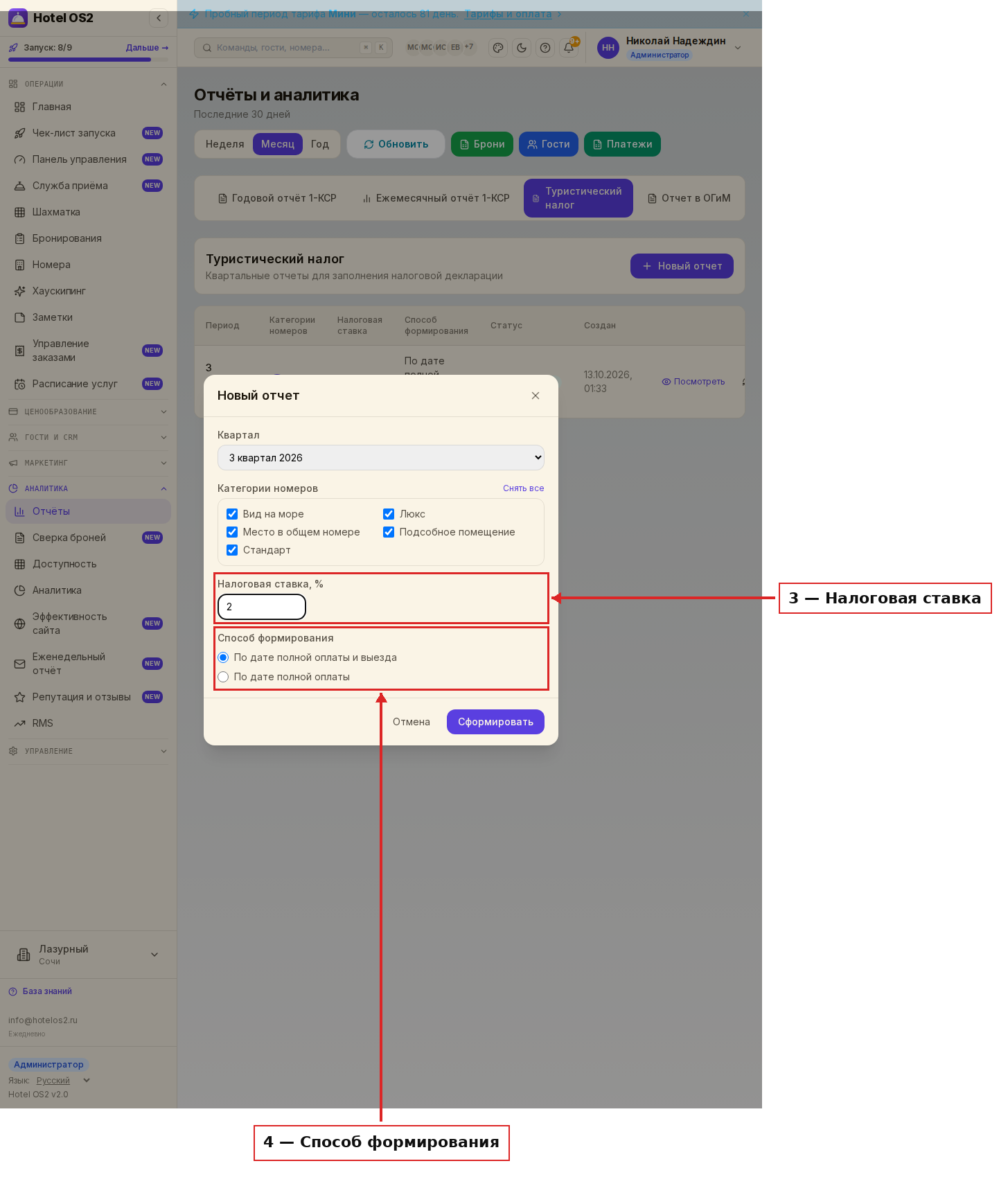Open the Годовой отчёт 1-КСР tab
This screenshot has height=1177, width=1008.
[x=277, y=198]
